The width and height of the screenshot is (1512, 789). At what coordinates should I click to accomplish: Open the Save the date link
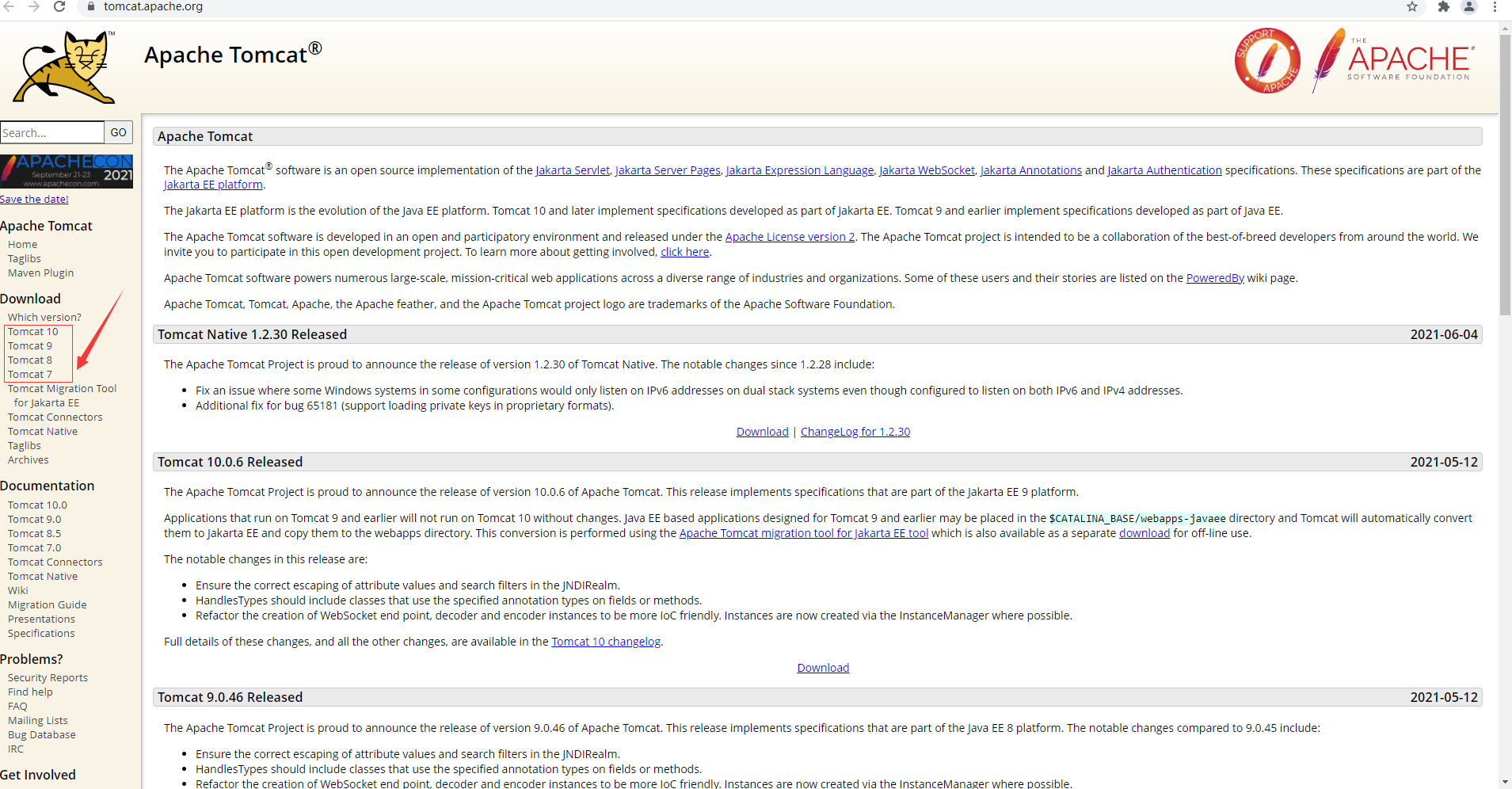pos(34,199)
